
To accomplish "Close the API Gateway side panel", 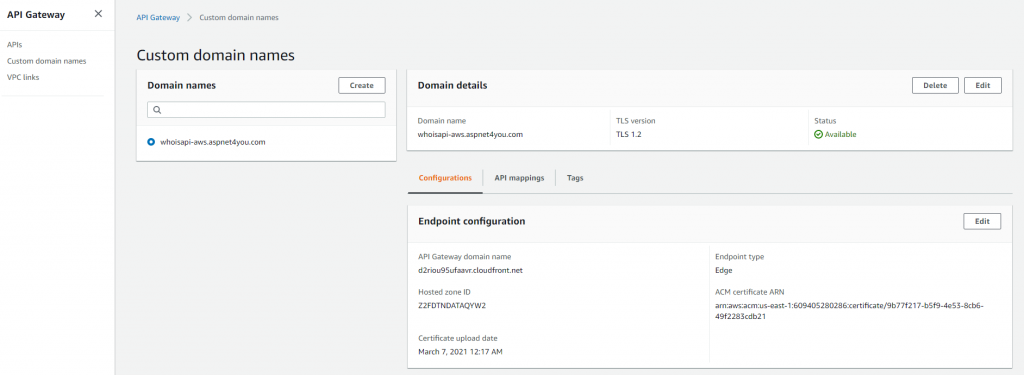I will click(x=98, y=14).
